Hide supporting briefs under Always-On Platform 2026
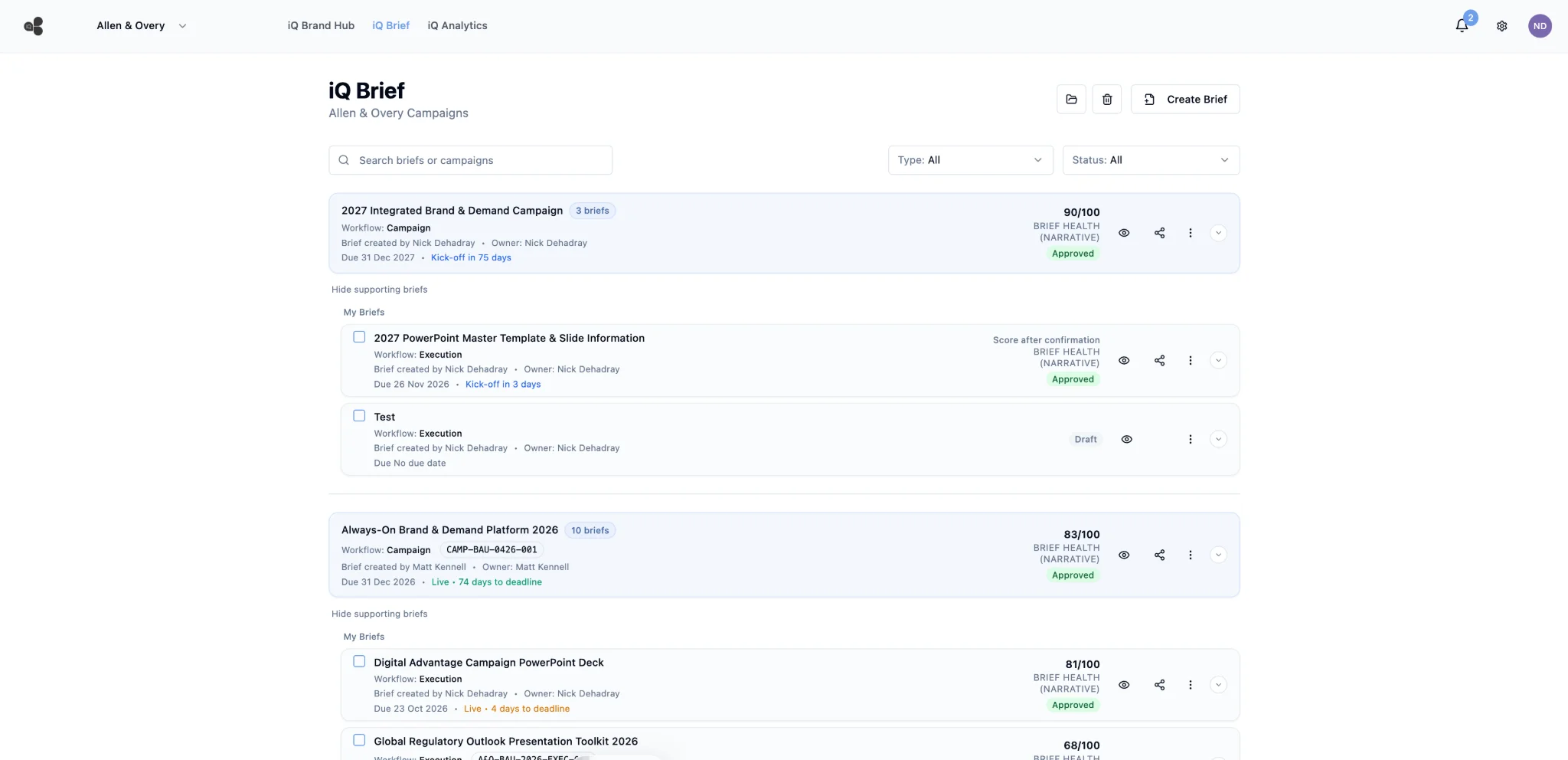 (379, 614)
